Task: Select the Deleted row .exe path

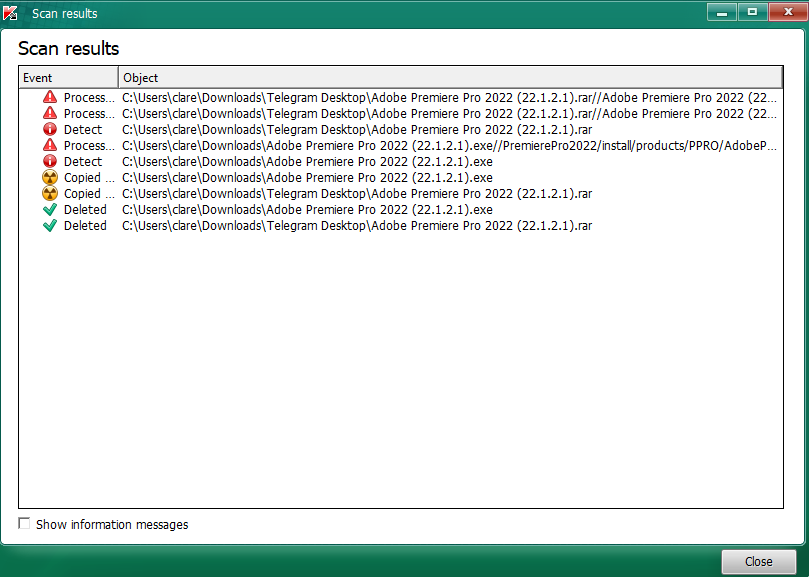Action: pos(307,210)
